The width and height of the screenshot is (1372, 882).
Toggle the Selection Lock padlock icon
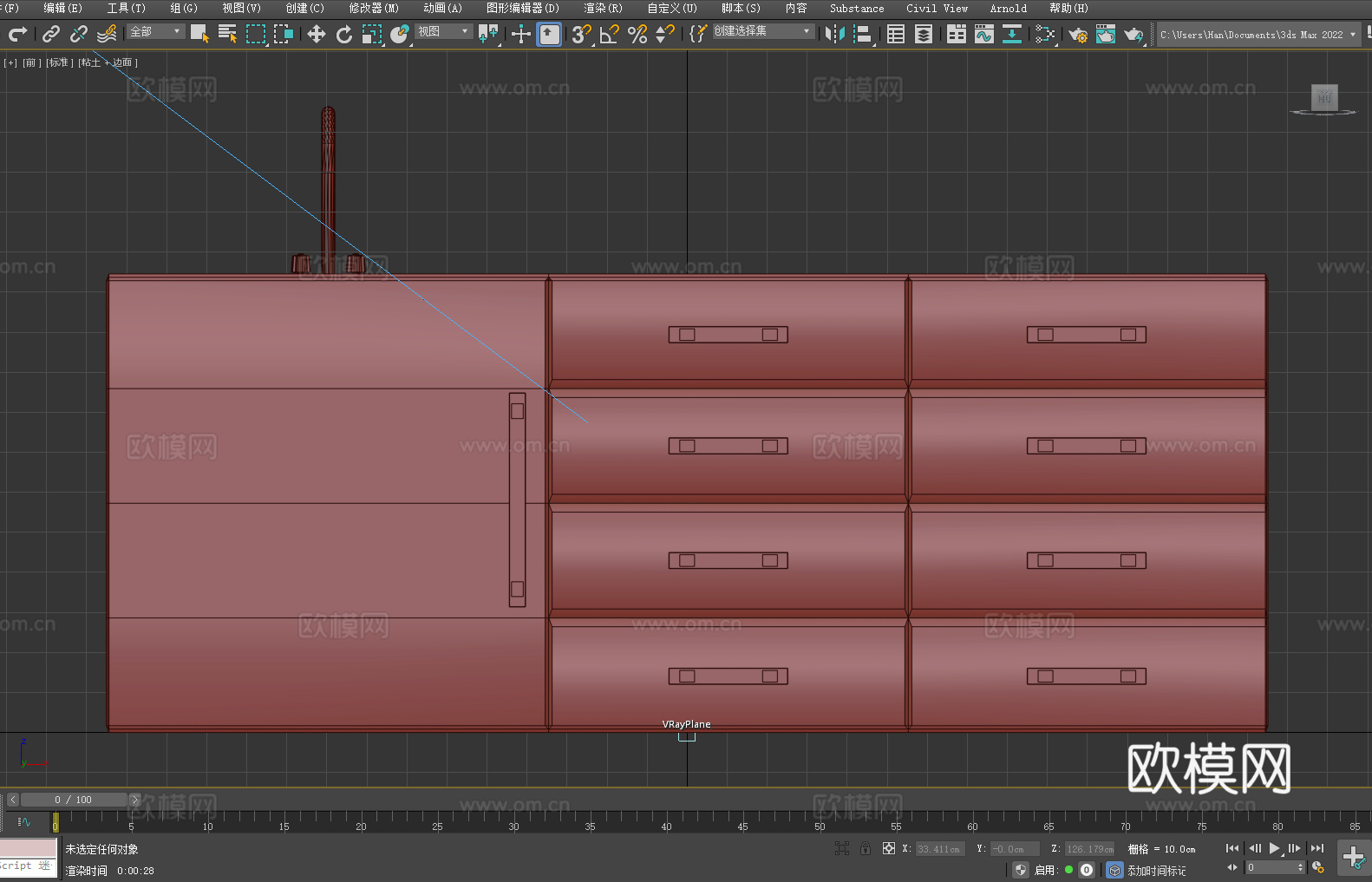[865, 848]
